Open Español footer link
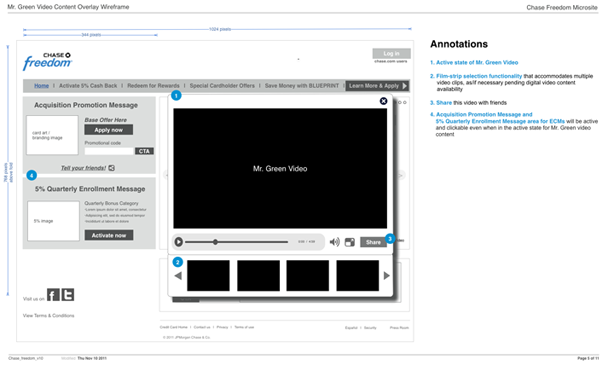 351,328
